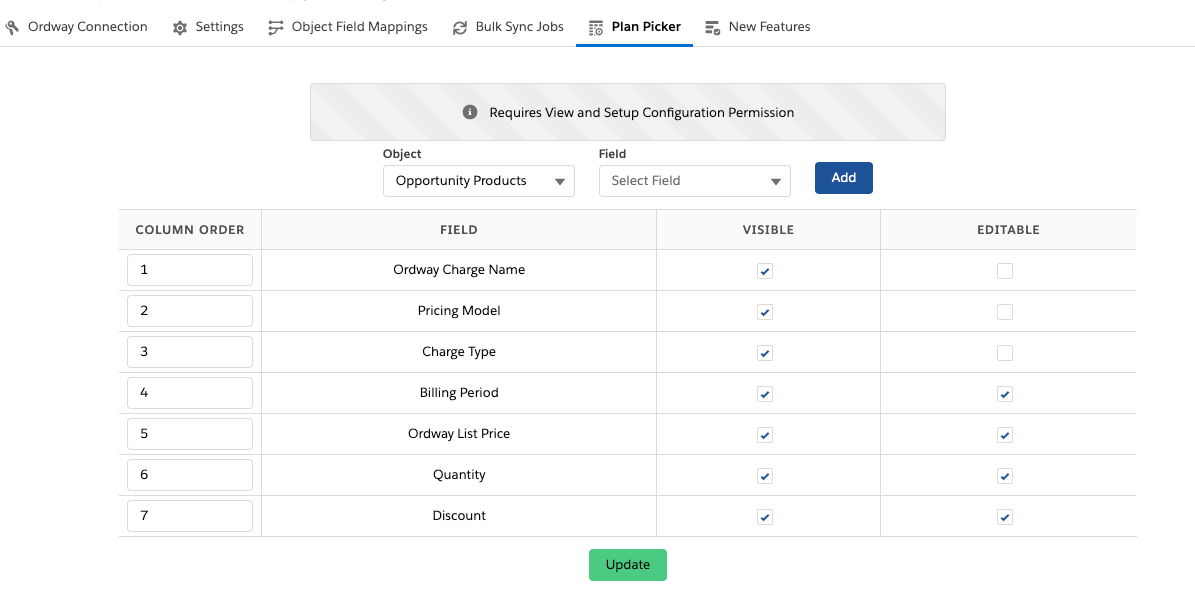
Task: Click the green Update button
Action: (x=628, y=565)
